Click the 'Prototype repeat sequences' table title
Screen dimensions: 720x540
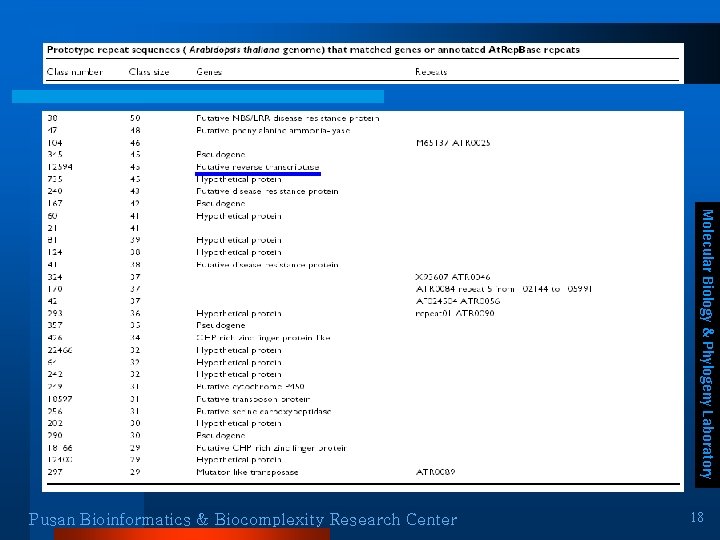tap(313, 50)
